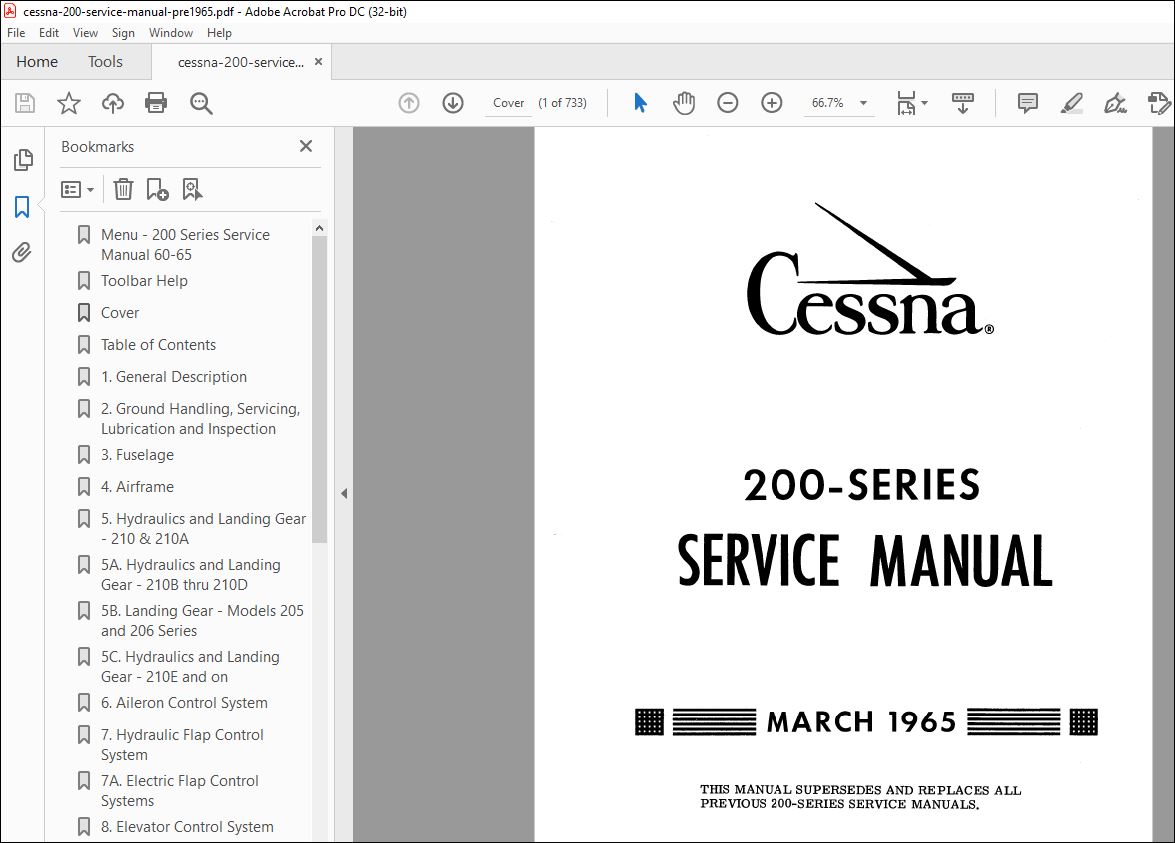Find current bookmark icon
The image size is (1175, 843).
(193, 189)
